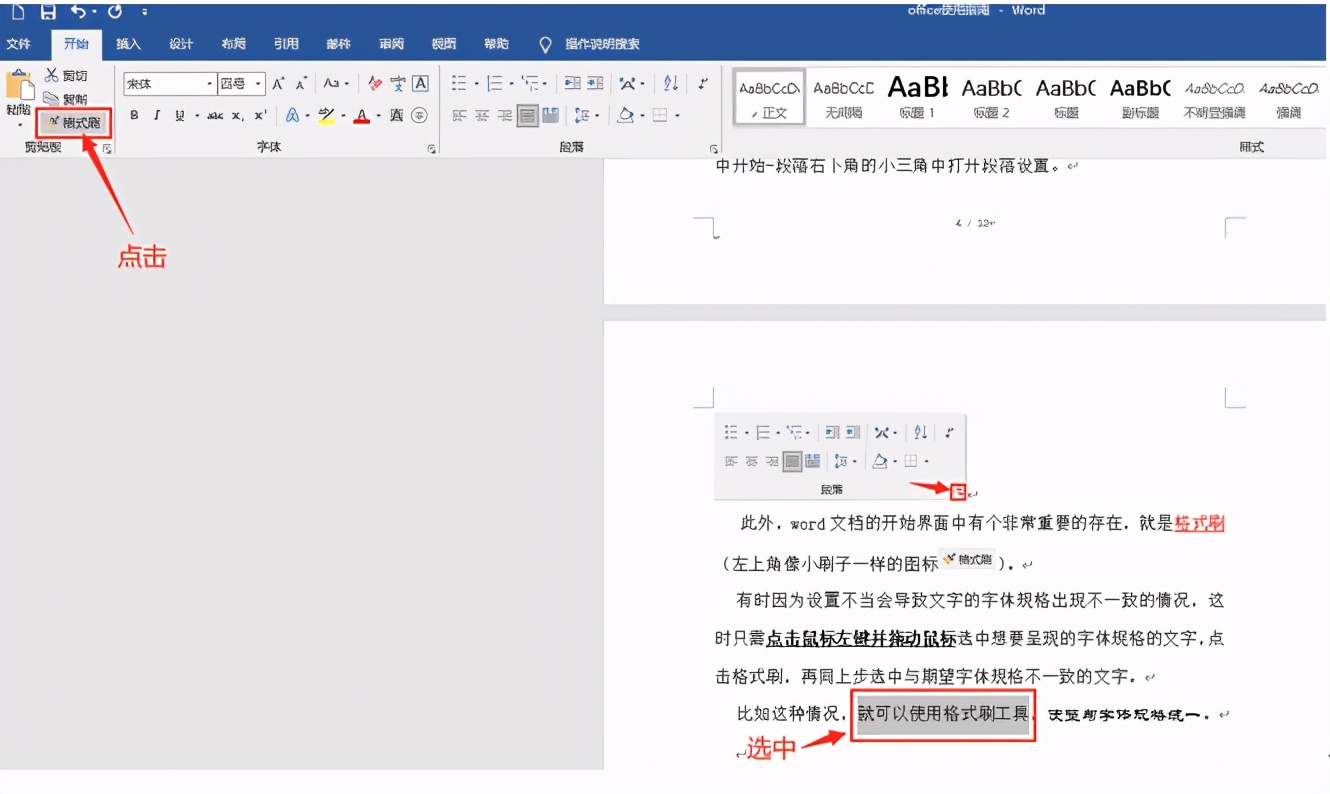
Task: Toggle italic formatting
Action: pyautogui.click(x=156, y=117)
